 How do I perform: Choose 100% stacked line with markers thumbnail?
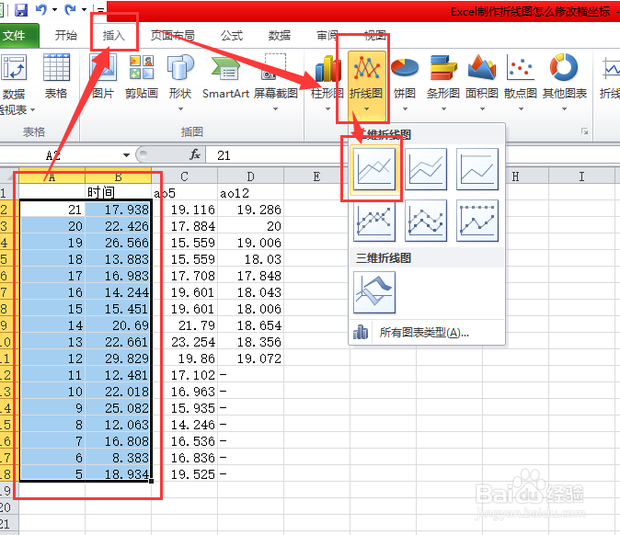(477, 221)
